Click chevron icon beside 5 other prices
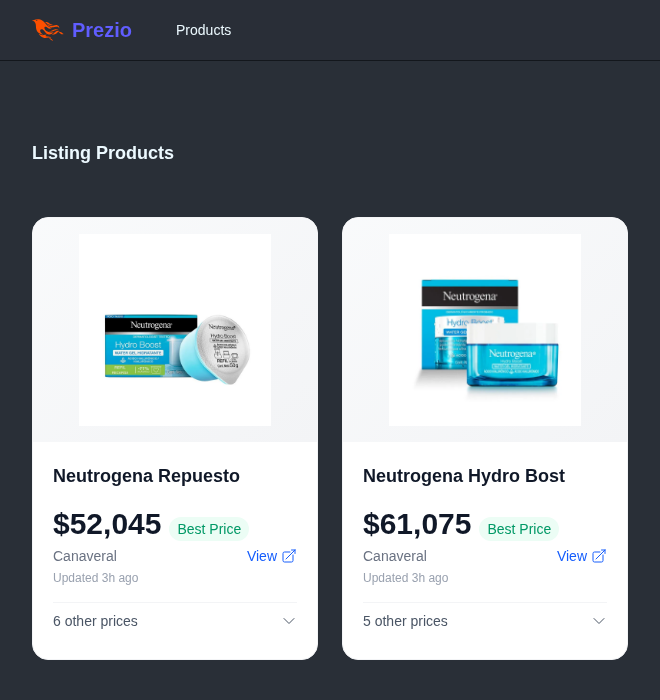 (599, 621)
